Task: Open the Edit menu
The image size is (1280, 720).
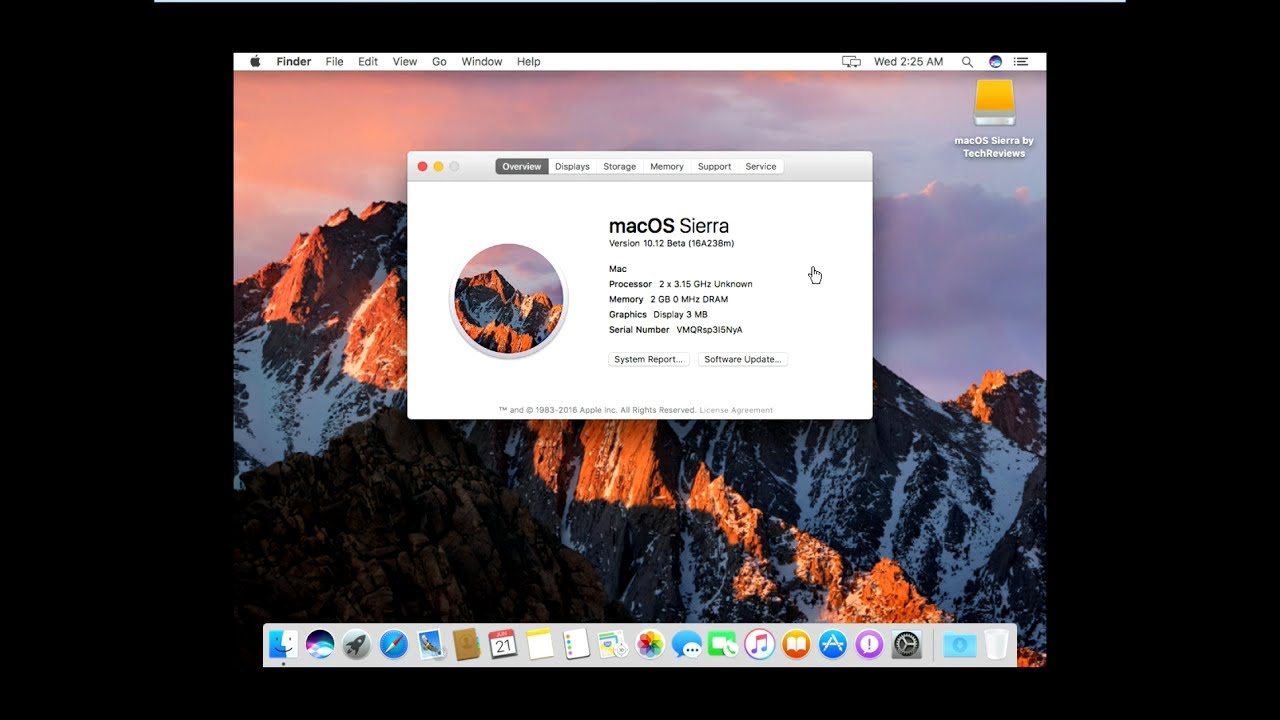Action: click(x=368, y=62)
